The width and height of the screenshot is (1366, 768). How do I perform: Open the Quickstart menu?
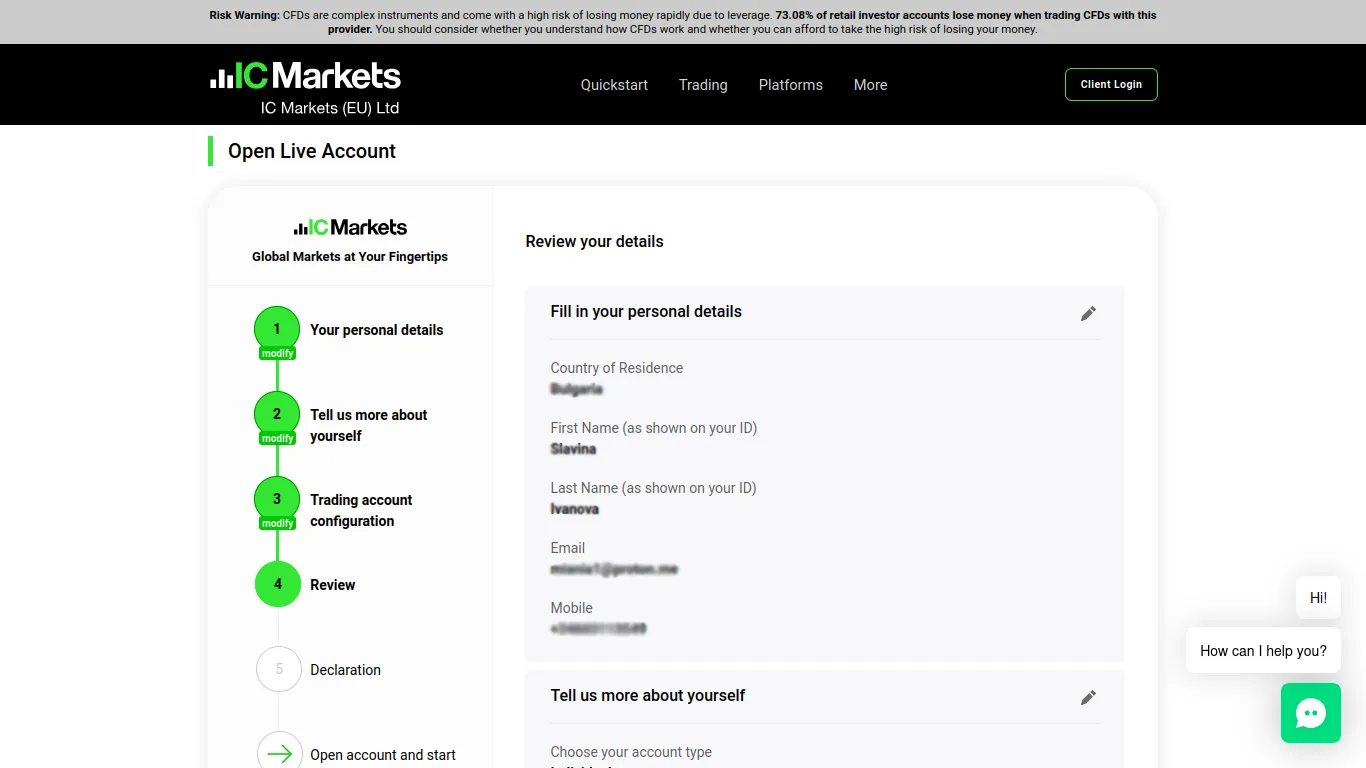614,85
